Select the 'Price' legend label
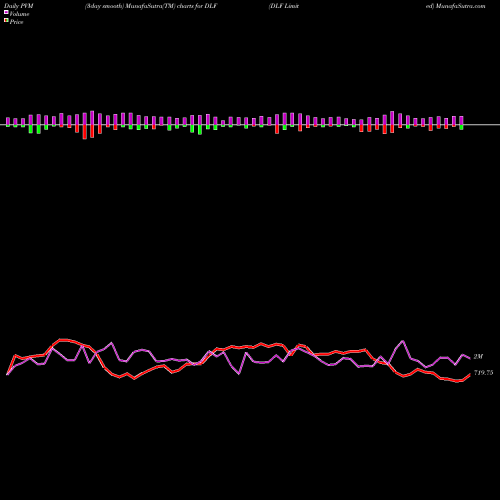Screen dimensions: 500x500 (16, 22)
